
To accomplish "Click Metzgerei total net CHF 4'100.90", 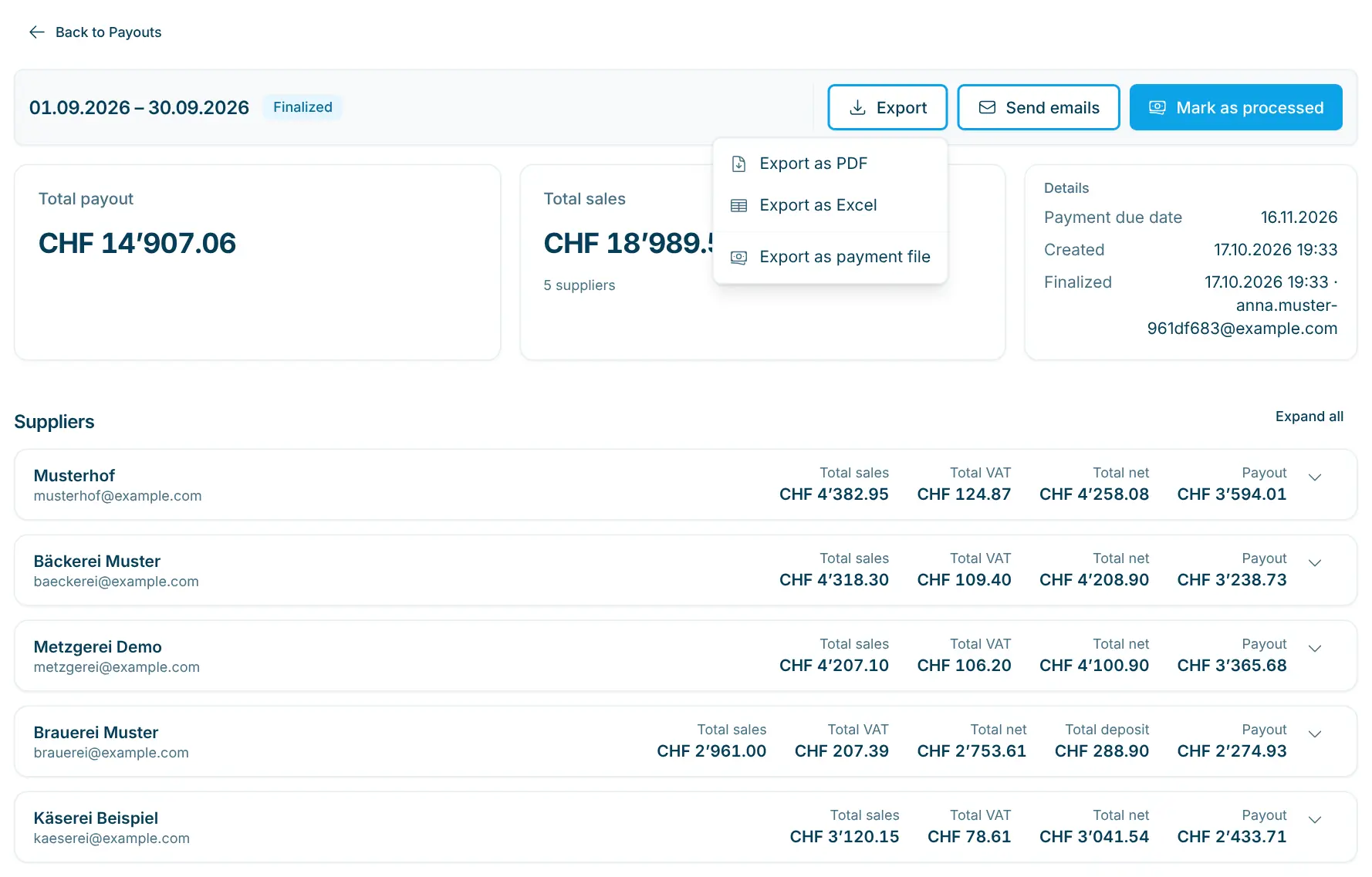I will pos(1093,666).
